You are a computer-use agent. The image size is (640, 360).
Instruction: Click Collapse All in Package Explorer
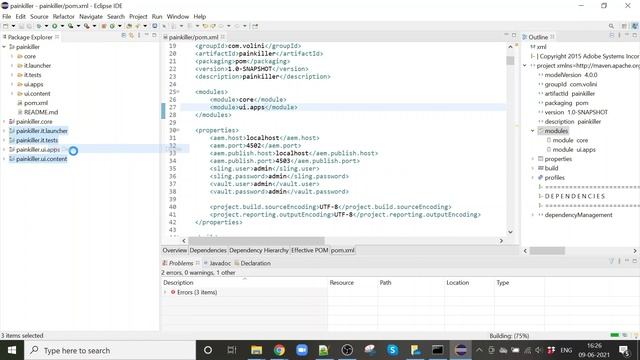[x=124, y=36]
